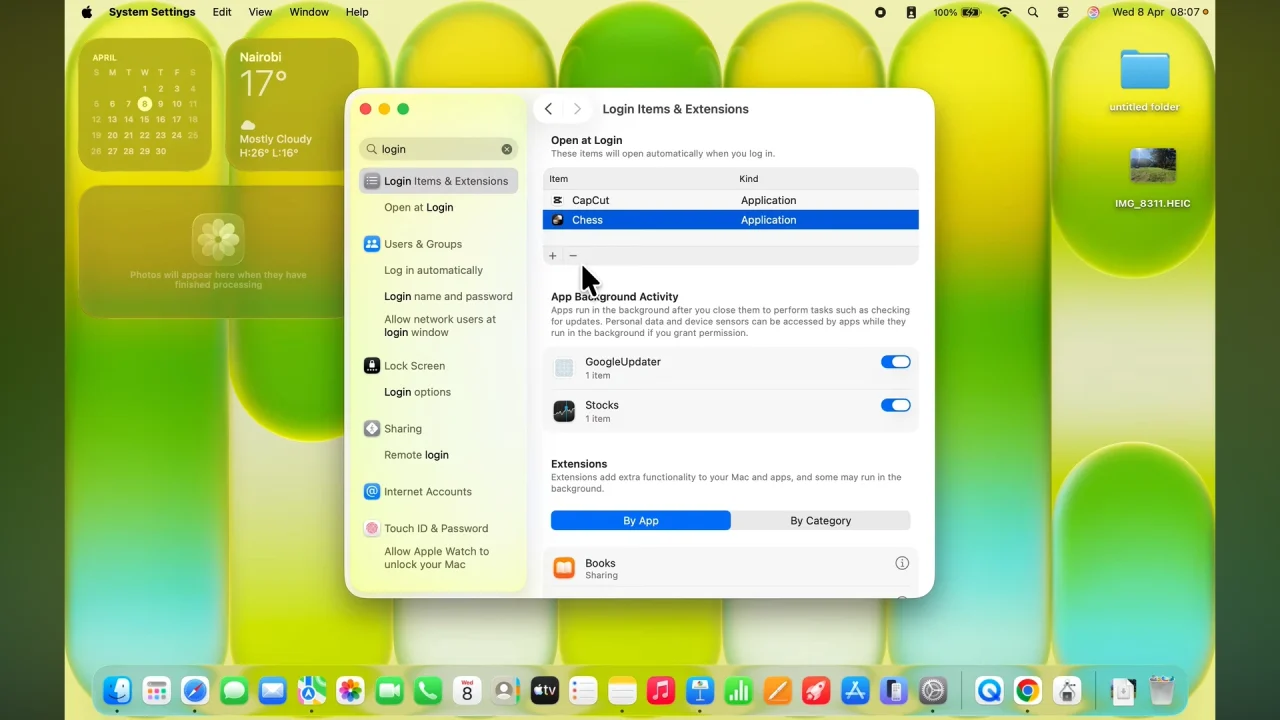Clear the login search field with the x
The width and height of the screenshot is (1280, 720).
[507, 148]
